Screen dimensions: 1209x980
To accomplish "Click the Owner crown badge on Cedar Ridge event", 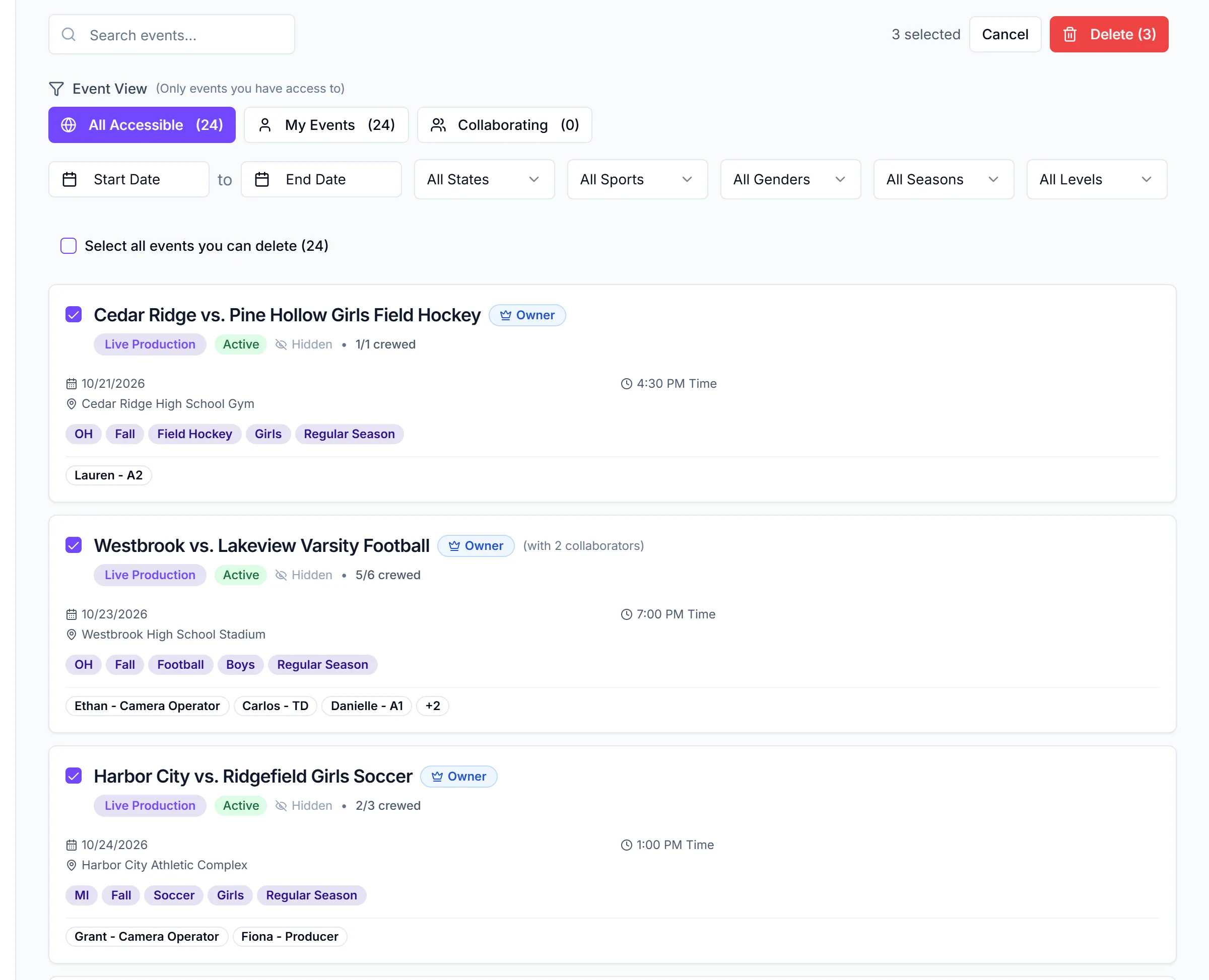I will pos(527,315).
